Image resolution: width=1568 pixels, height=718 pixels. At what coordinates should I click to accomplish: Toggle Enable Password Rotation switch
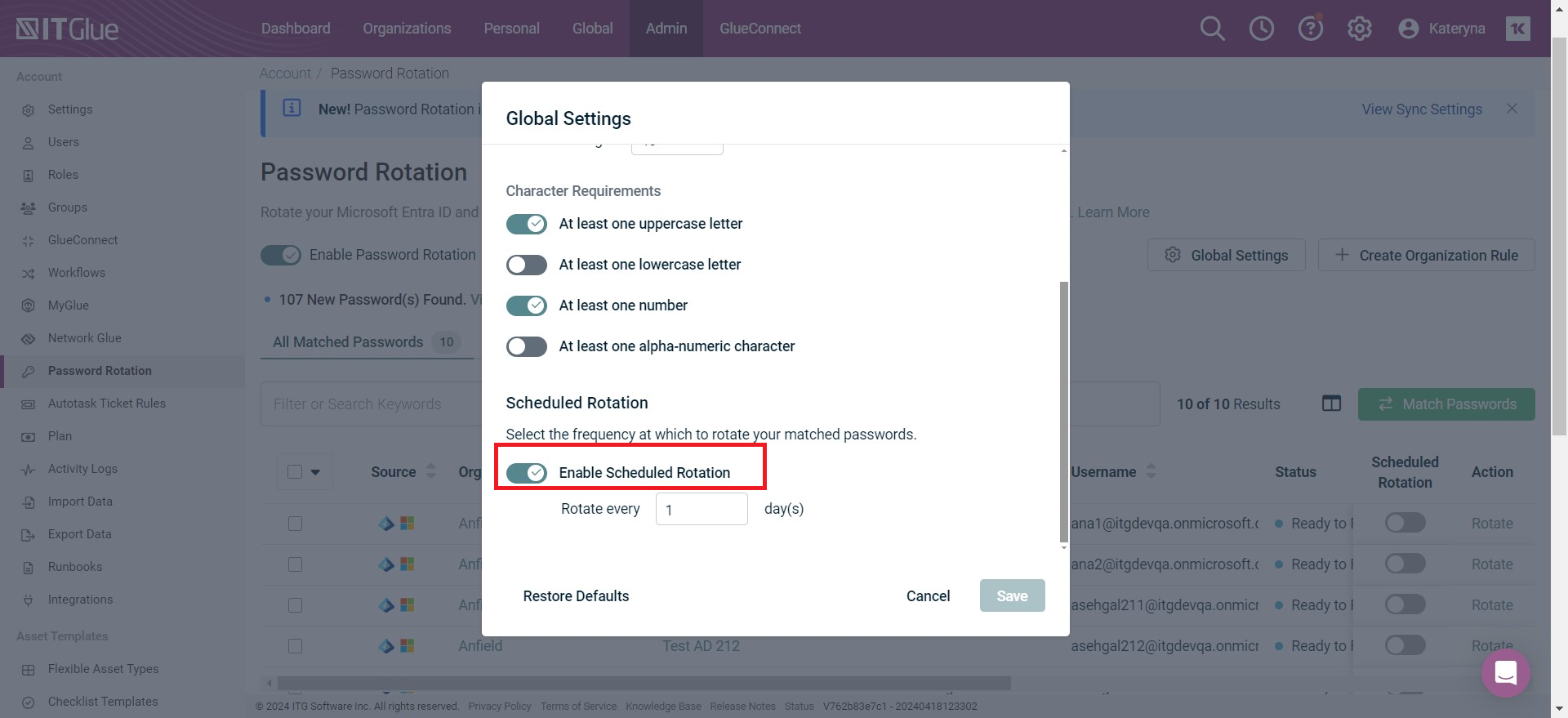click(x=281, y=255)
